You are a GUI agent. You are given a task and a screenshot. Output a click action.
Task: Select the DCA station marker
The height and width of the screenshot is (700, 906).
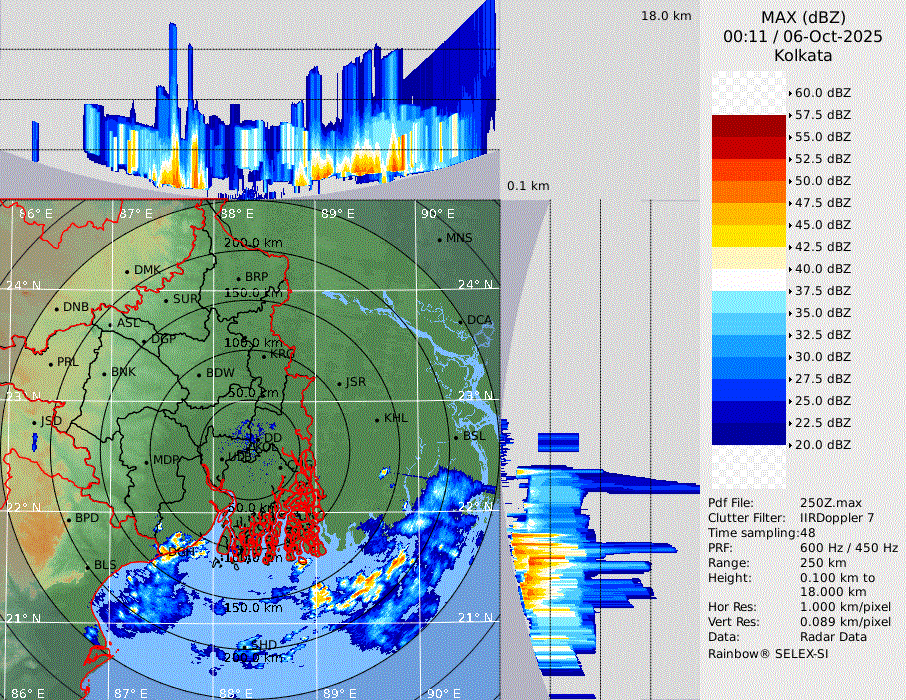[462, 321]
